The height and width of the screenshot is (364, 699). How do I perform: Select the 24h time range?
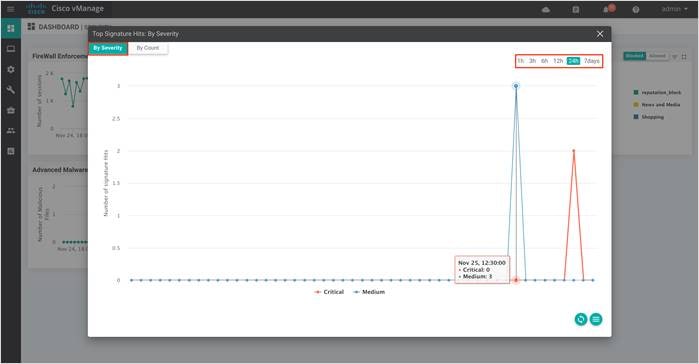[573, 61]
